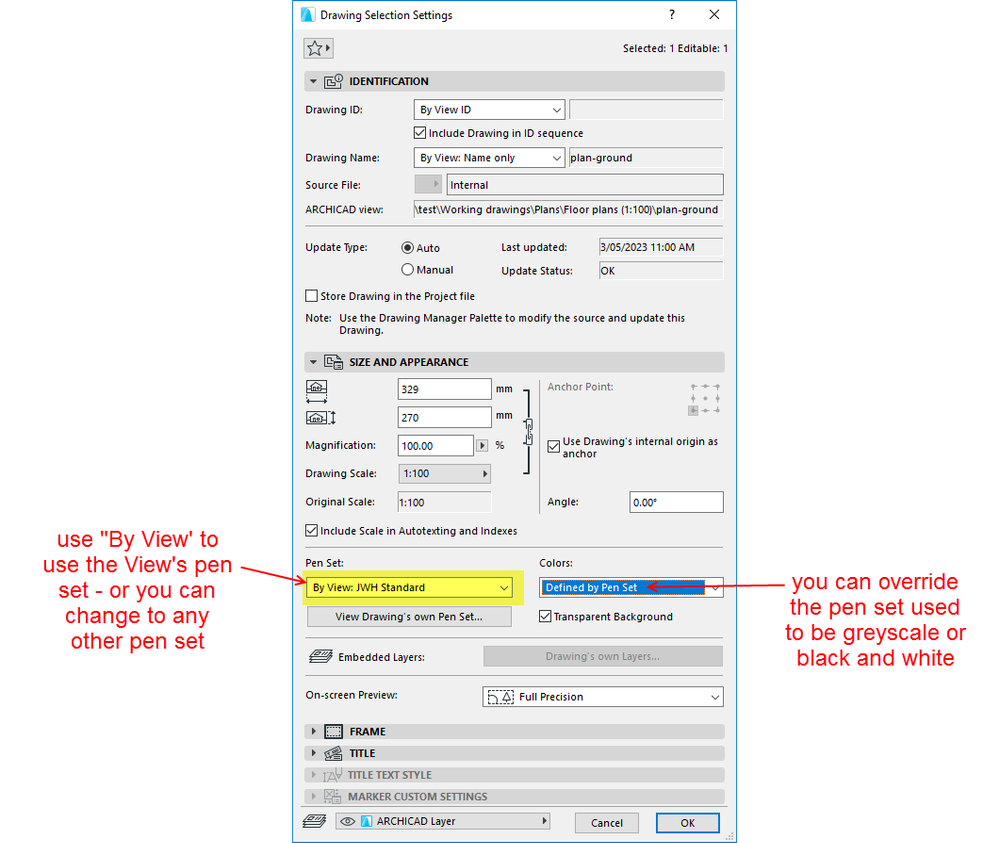The height and width of the screenshot is (843, 999).
Task: Toggle Include Scale in Autotexting and Indexes
Action: [x=312, y=530]
